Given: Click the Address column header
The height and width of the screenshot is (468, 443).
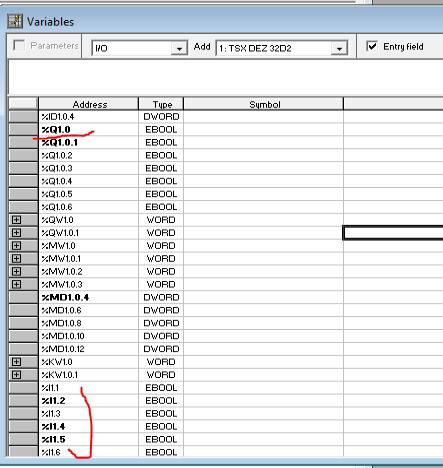Looking at the screenshot, I should tap(89, 104).
